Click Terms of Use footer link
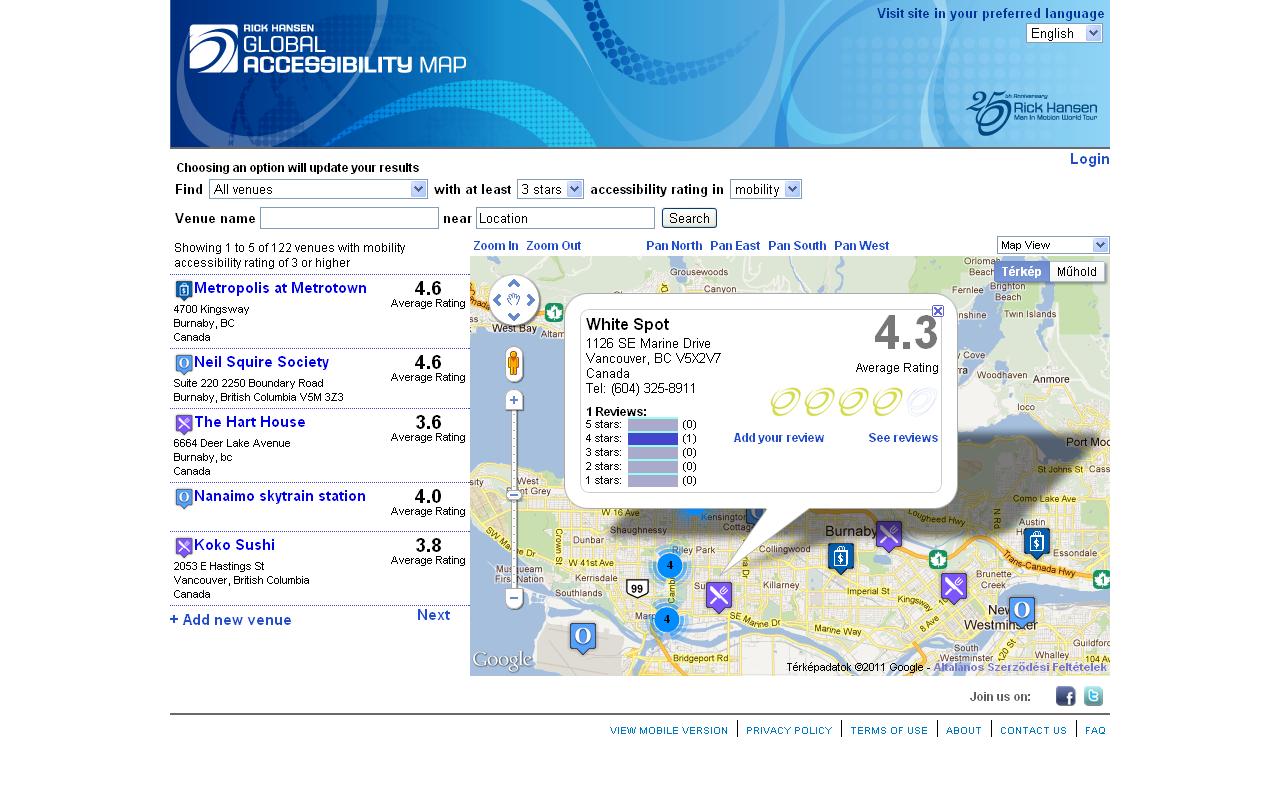Image resolution: width=1280 pixels, height=800 pixels. point(889,730)
